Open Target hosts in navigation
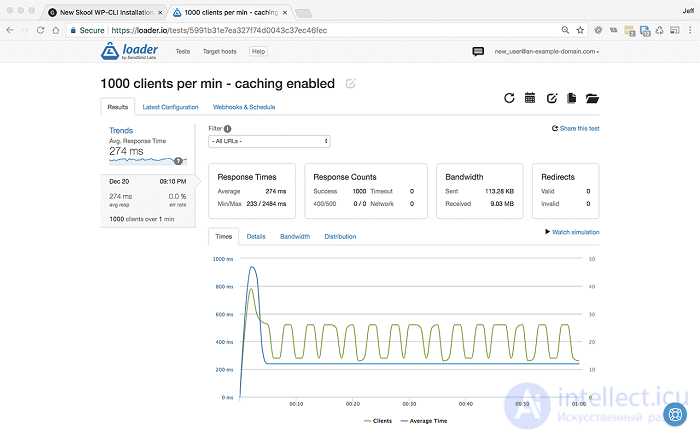 [x=220, y=51]
